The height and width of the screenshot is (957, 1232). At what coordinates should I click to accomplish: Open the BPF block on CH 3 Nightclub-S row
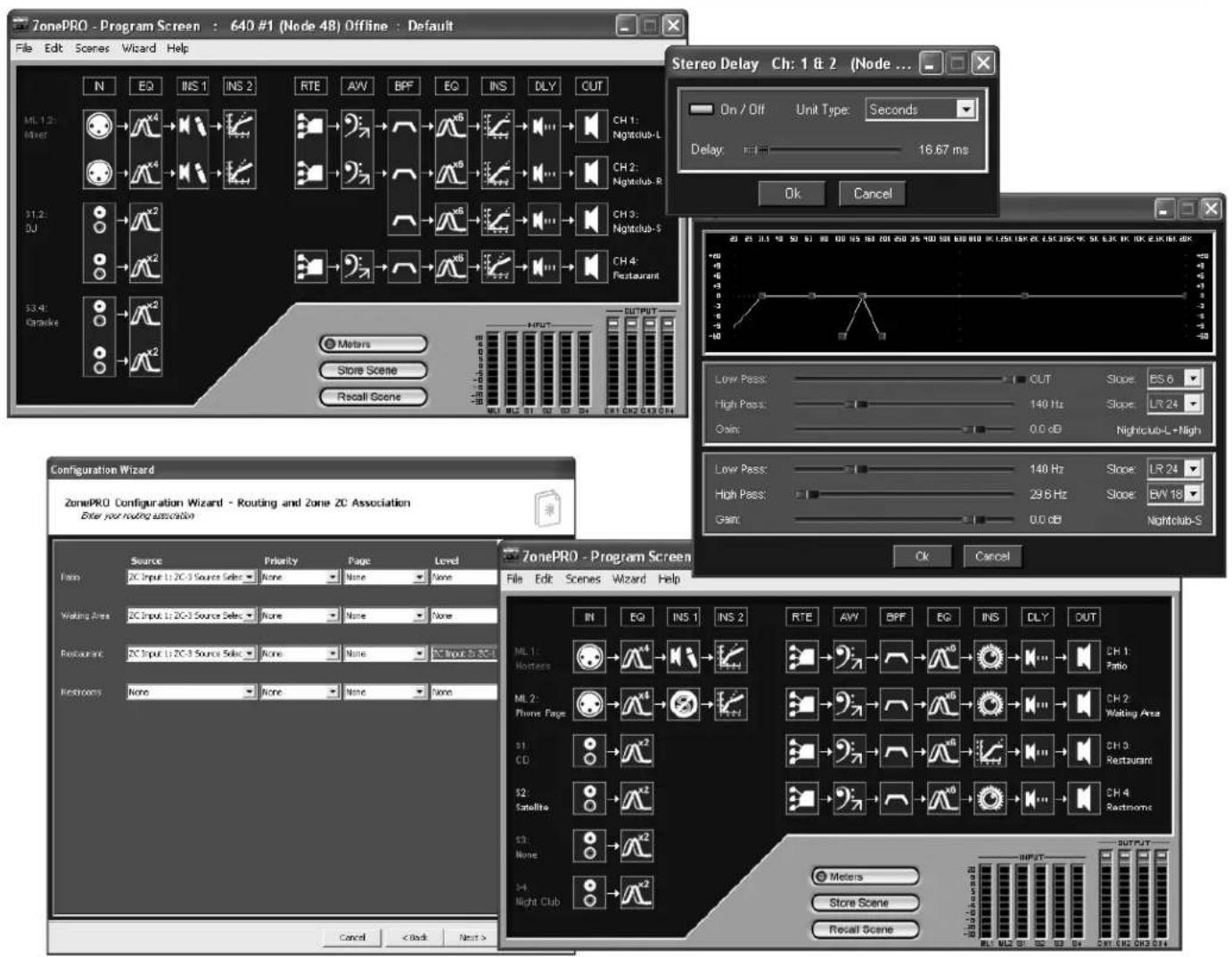[404, 219]
